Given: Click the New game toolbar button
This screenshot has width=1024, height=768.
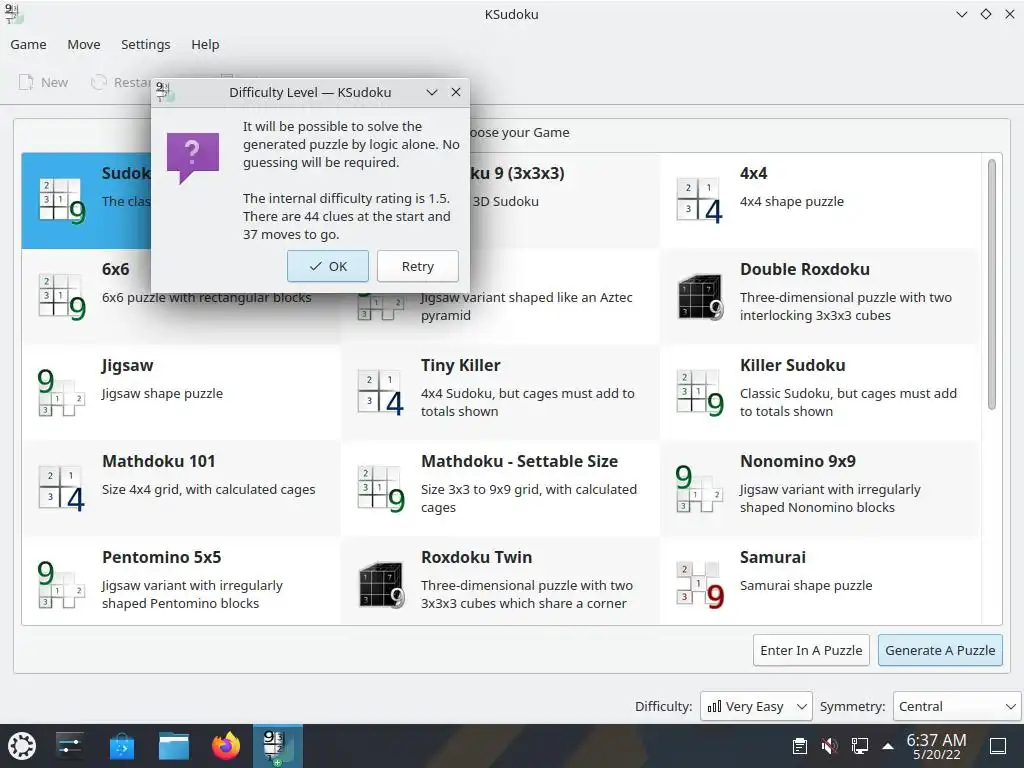Looking at the screenshot, I should (43, 82).
